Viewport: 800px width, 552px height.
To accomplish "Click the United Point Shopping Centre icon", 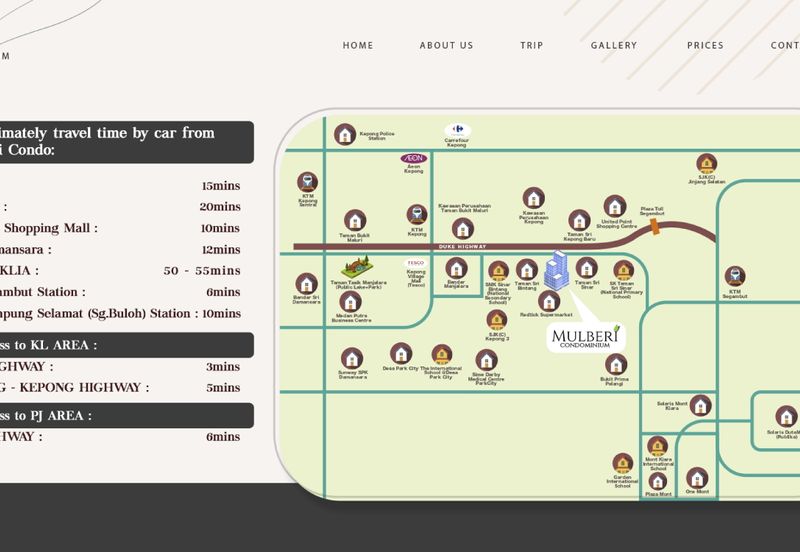I will coord(614,207).
